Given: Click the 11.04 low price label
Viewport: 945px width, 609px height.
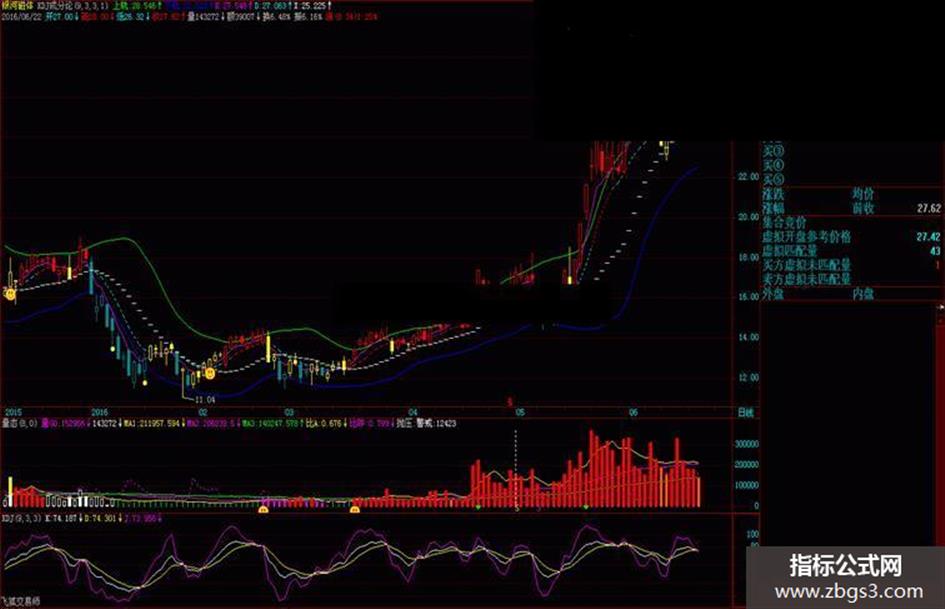Looking at the screenshot, I should pos(206,399).
